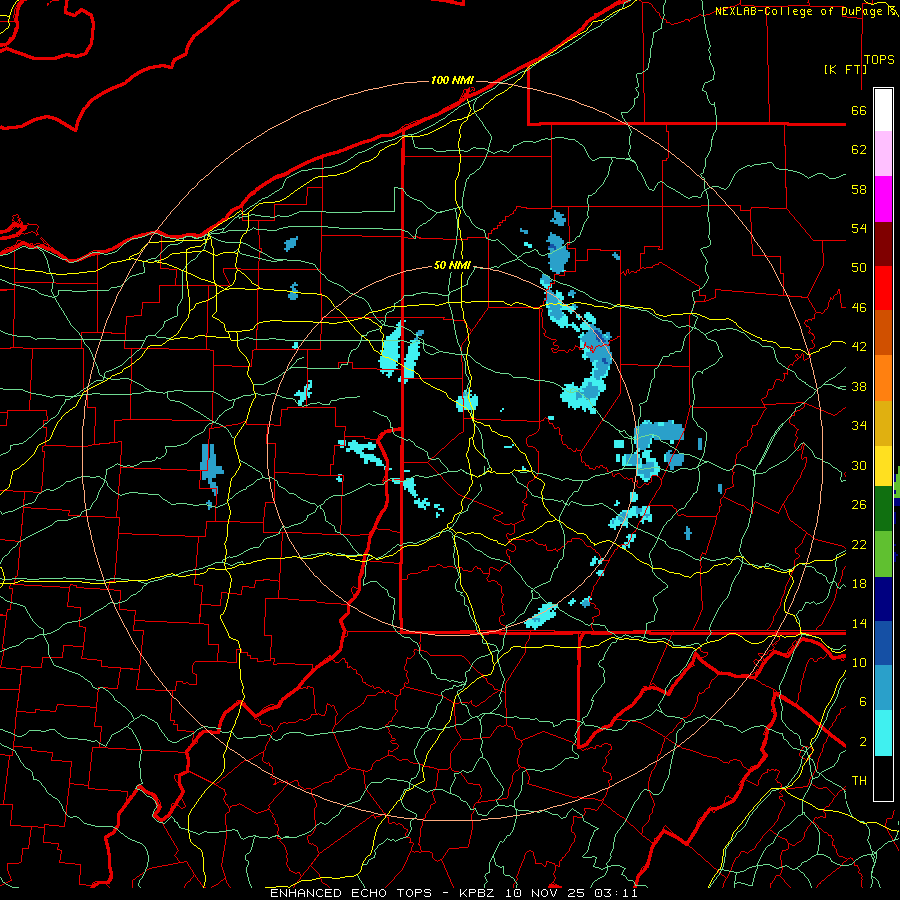This screenshot has height=900, width=900.
Task: Click the 18 legend scale label
Action: (859, 584)
